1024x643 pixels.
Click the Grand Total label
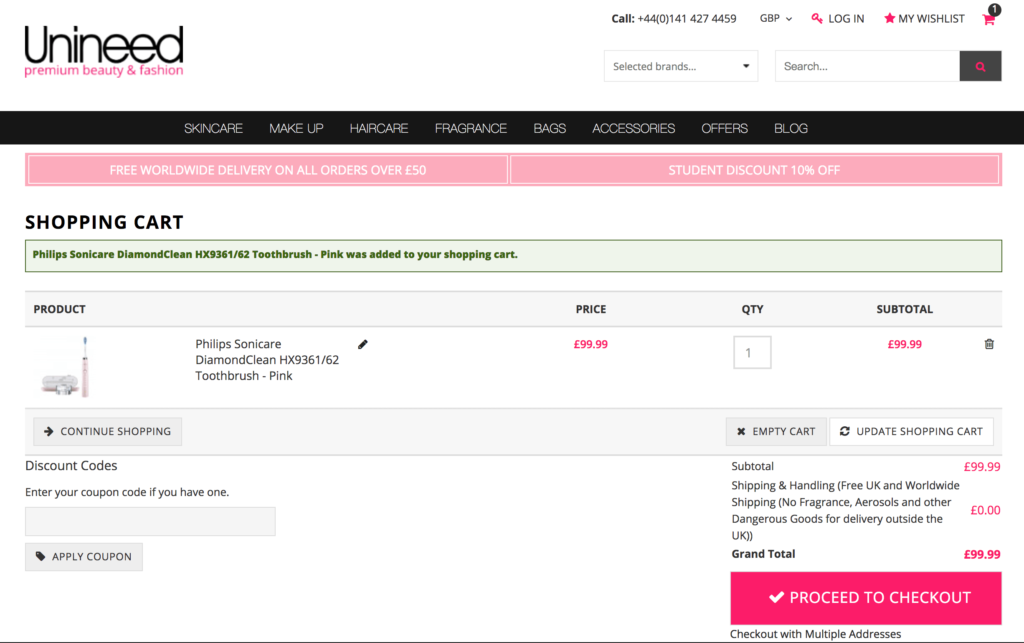tap(763, 554)
